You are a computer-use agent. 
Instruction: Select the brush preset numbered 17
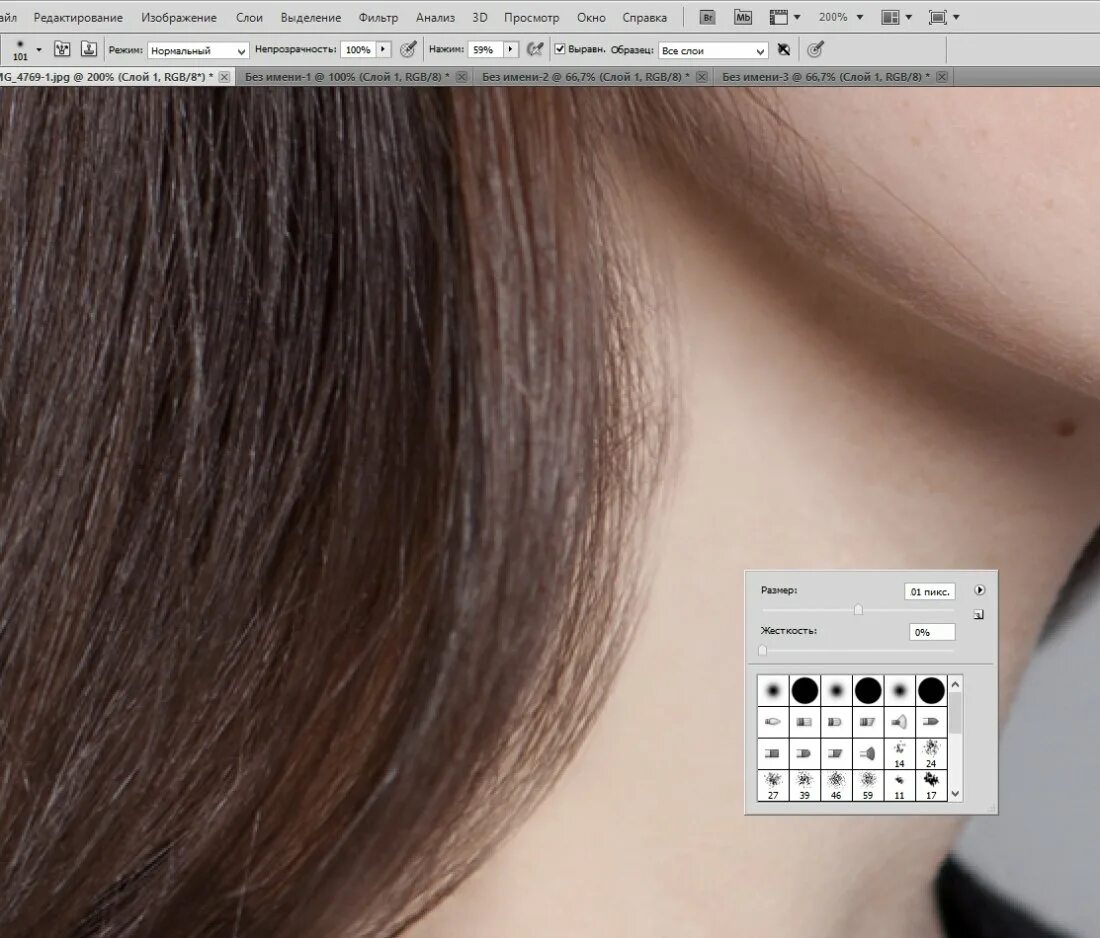pyautogui.click(x=931, y=785)
